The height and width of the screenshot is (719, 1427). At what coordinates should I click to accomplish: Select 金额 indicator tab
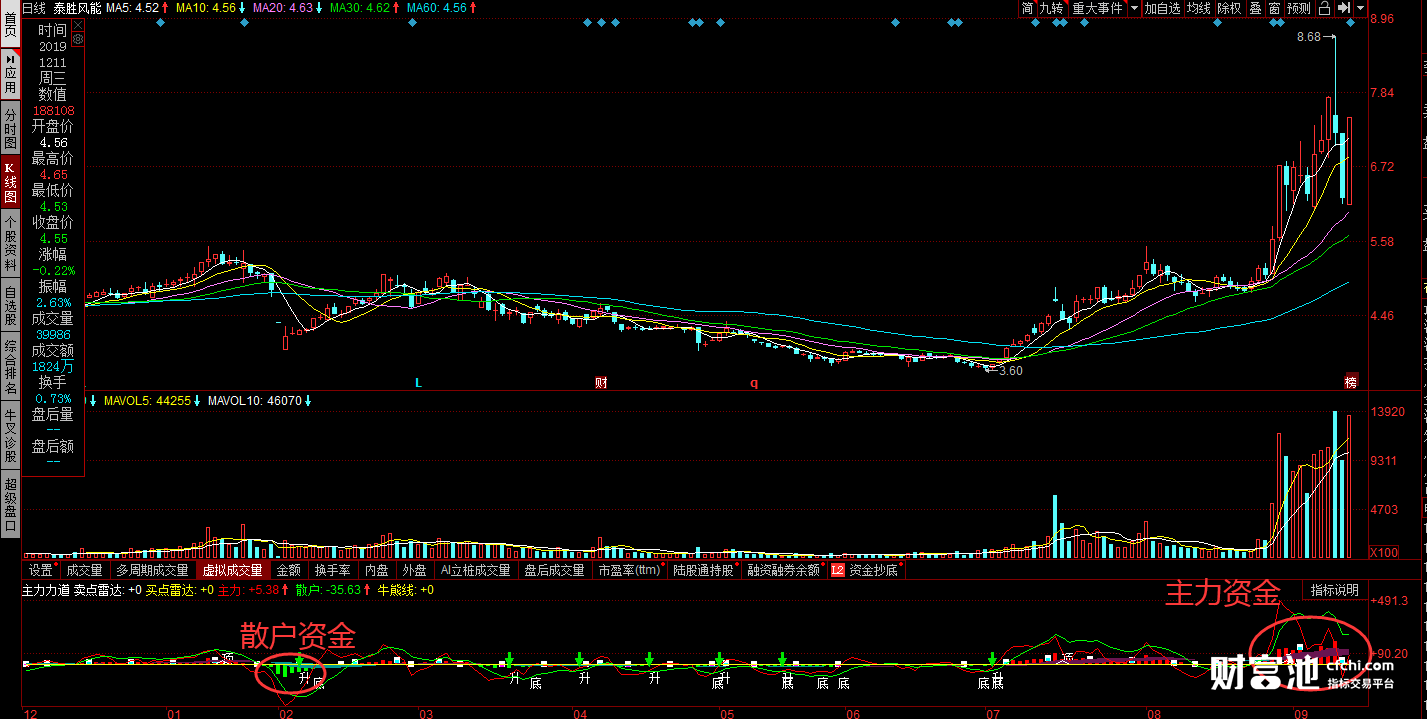pyautogui.click(x=288, y=570)
